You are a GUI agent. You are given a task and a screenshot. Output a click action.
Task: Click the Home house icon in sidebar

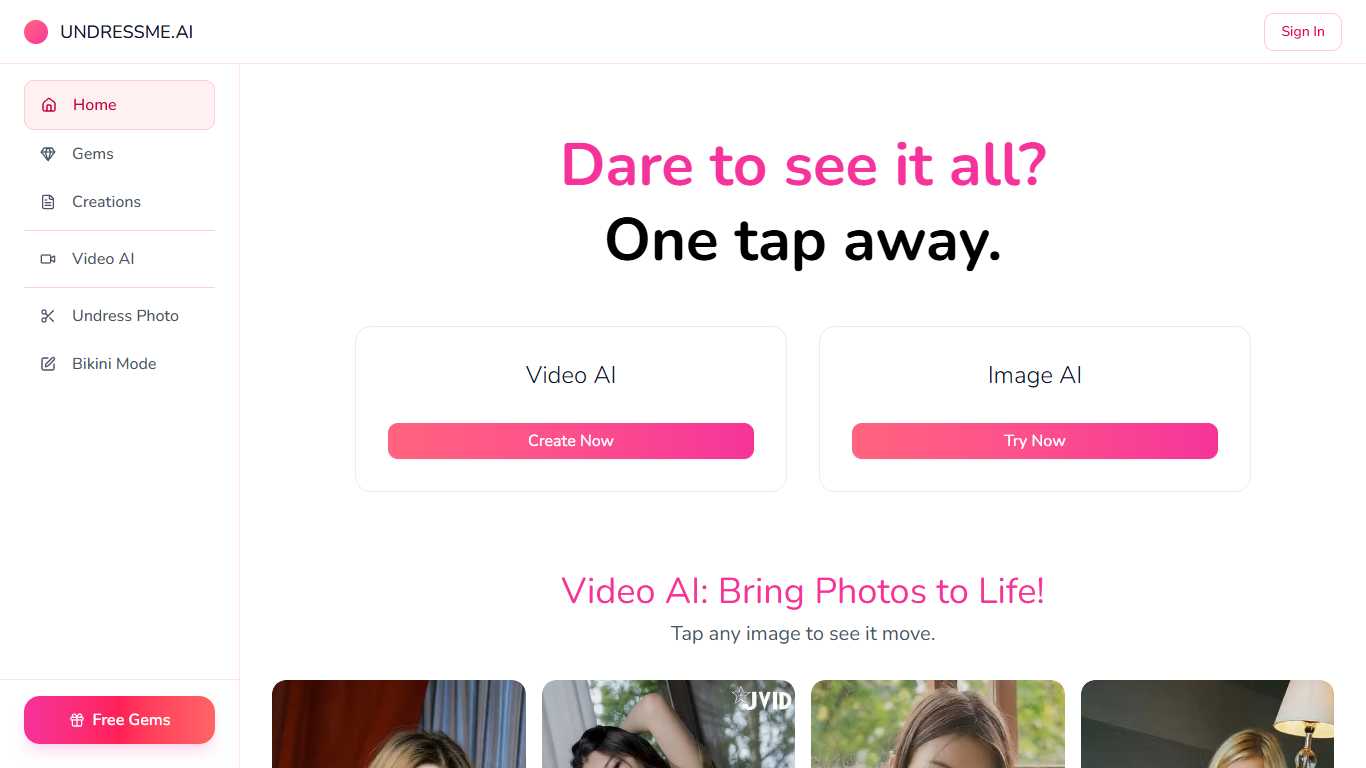(49, 105)
